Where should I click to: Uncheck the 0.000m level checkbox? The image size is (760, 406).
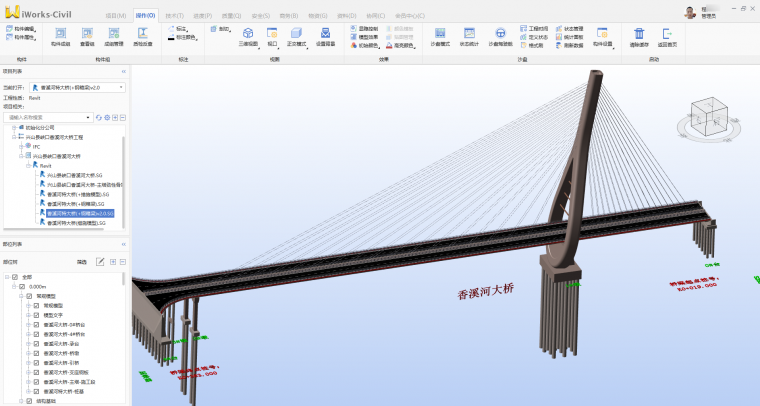click(x=22, y=287)
